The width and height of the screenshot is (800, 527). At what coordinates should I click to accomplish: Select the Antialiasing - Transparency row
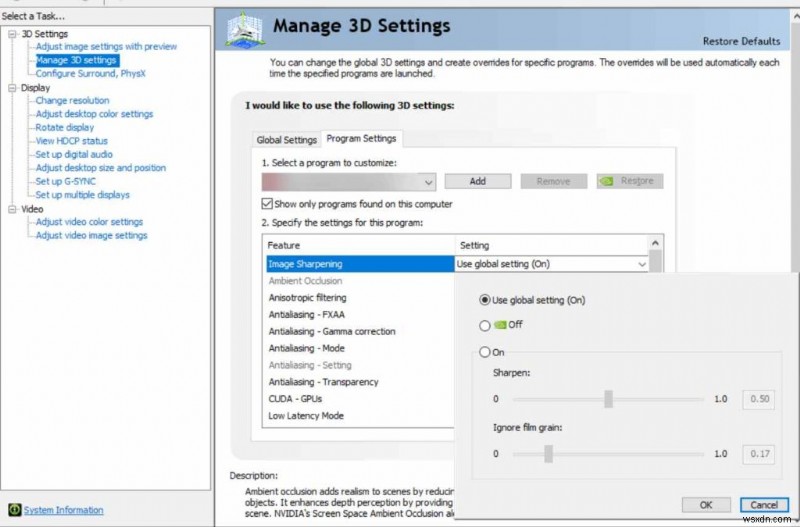[360, 382]
